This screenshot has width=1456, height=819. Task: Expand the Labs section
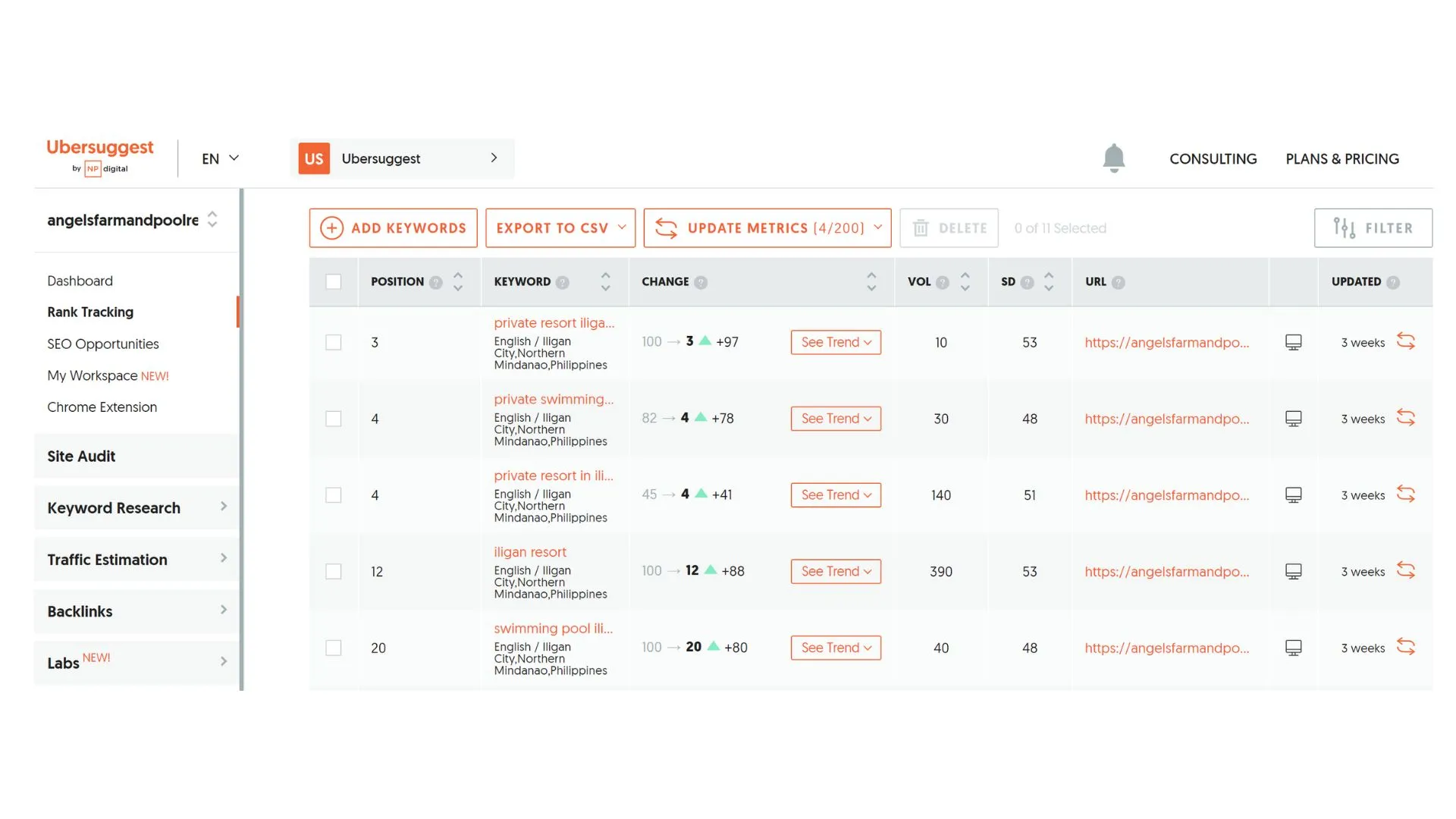point(136,662)
